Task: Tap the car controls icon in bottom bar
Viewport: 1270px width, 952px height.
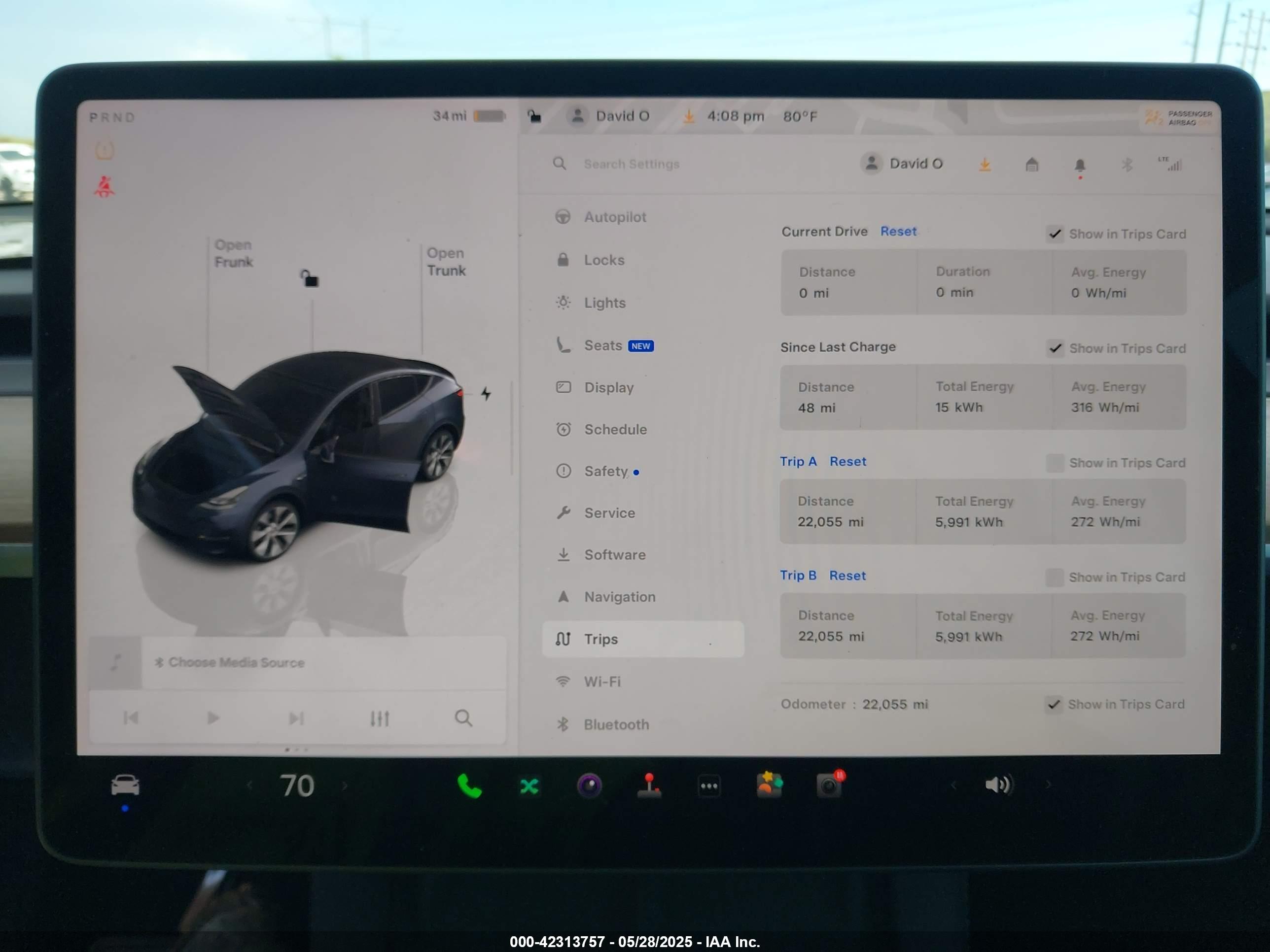Action: click(125, 784)
